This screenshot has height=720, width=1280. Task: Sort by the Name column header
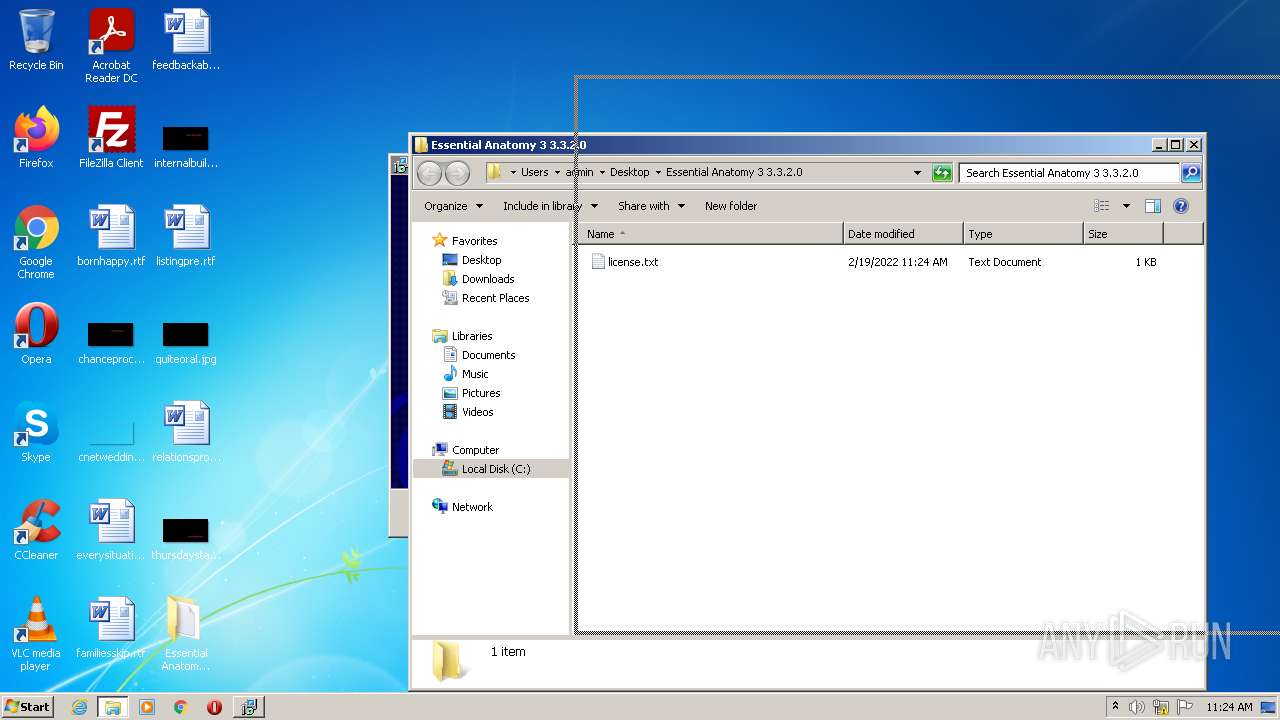coord(711,234)
